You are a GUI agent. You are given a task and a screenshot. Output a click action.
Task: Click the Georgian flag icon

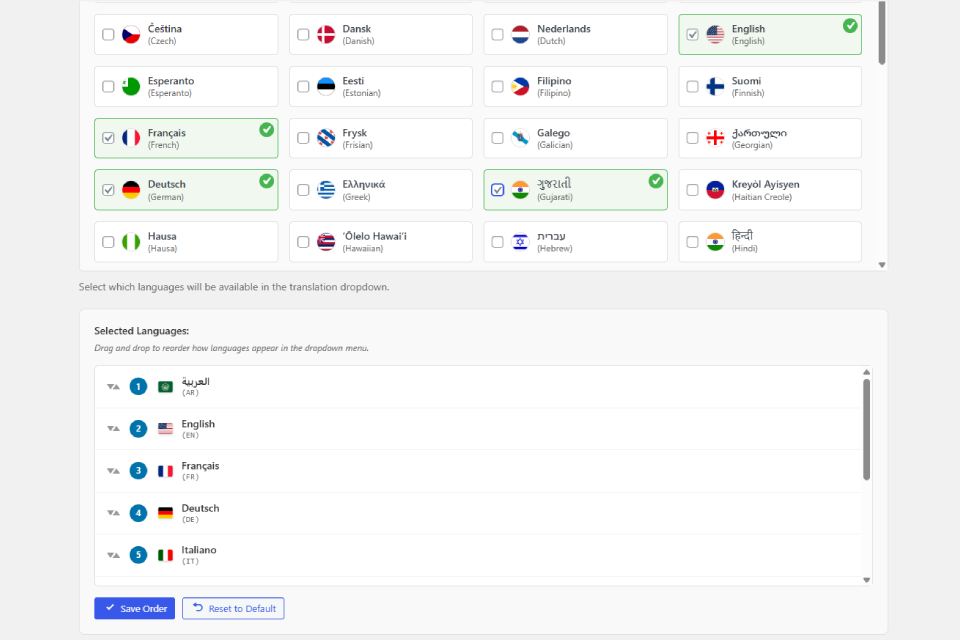coord(715,138)
